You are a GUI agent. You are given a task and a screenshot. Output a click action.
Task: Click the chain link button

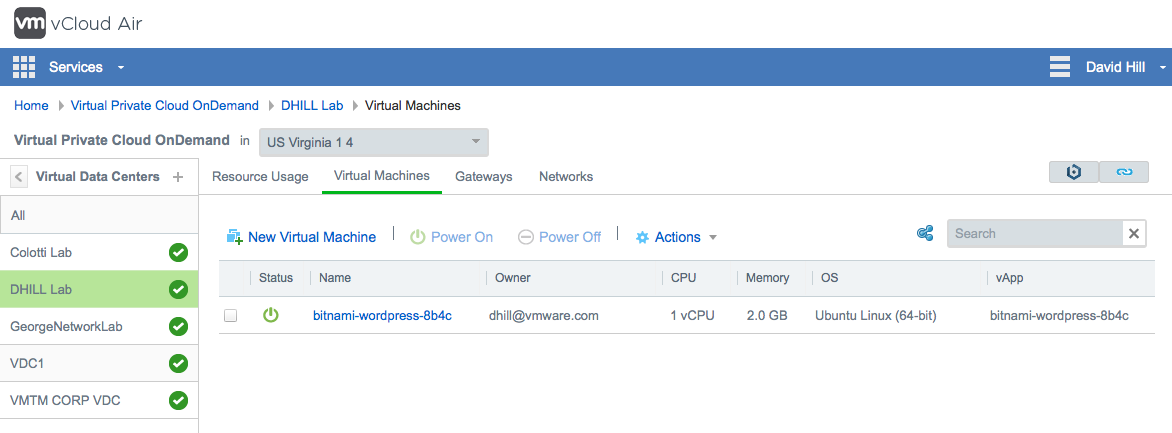(x=1124, y=172)
